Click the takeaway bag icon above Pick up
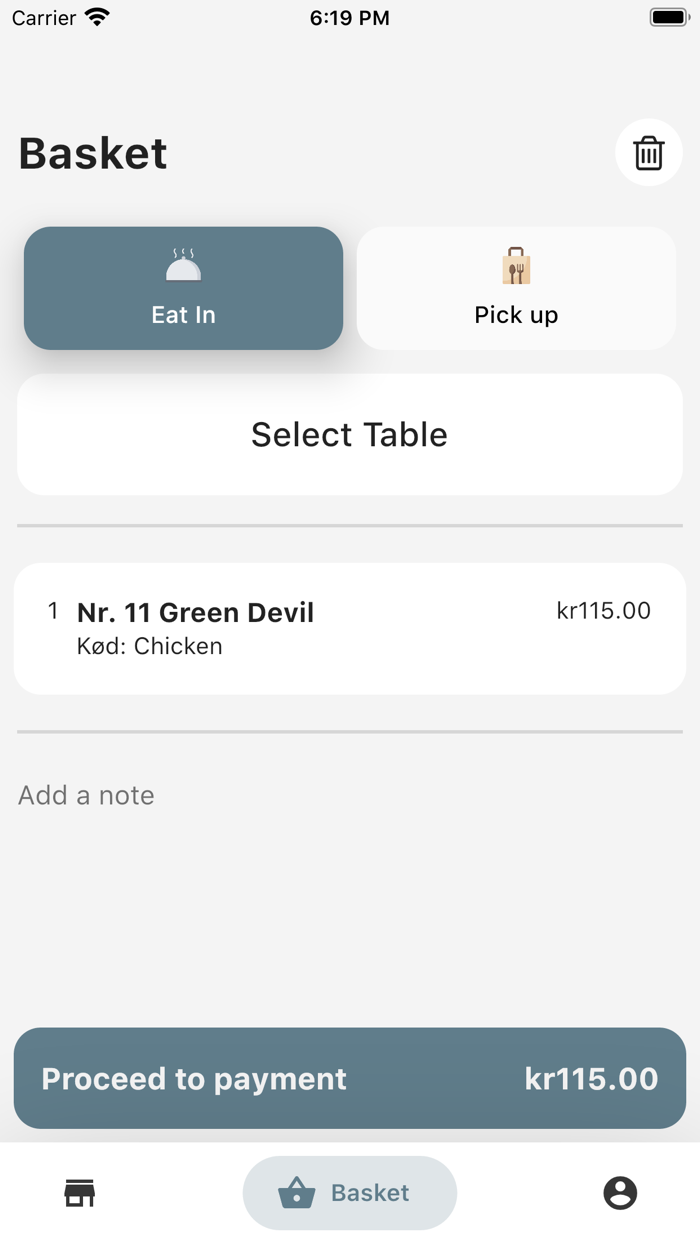700x1244 pixels. tap(516, 266)
